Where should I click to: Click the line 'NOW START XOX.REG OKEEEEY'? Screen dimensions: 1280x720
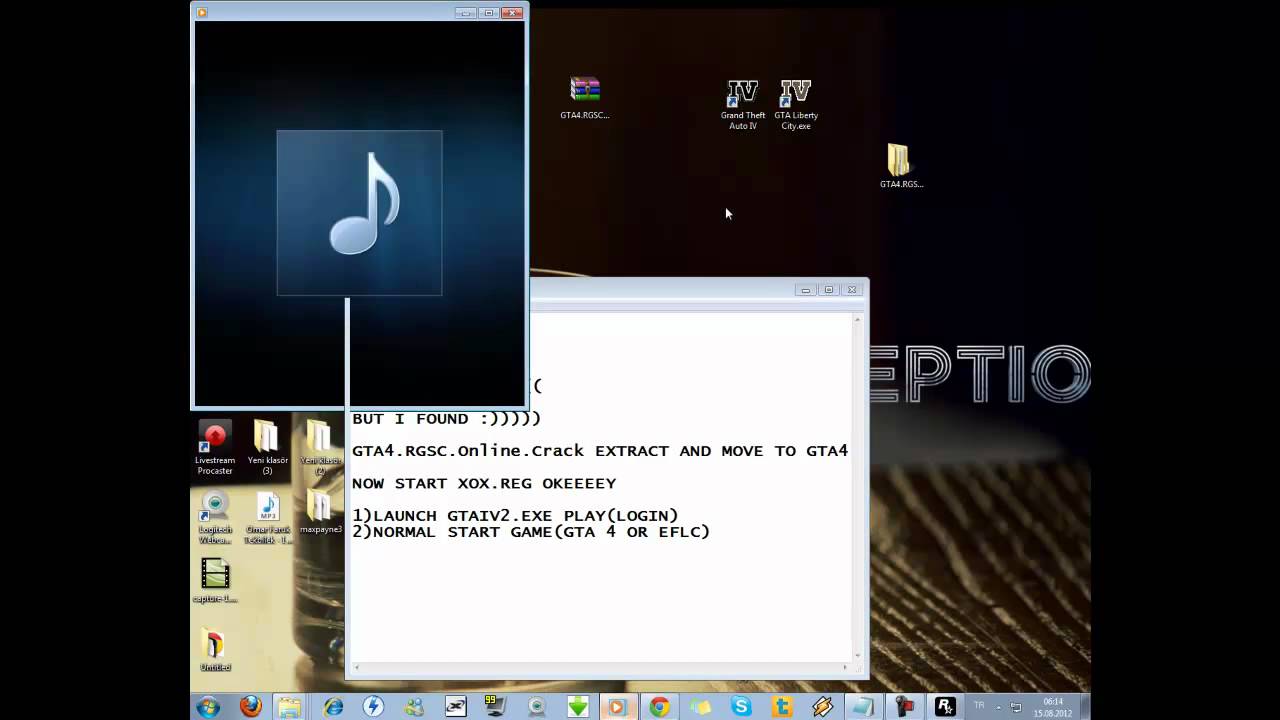tap(484, 484)
